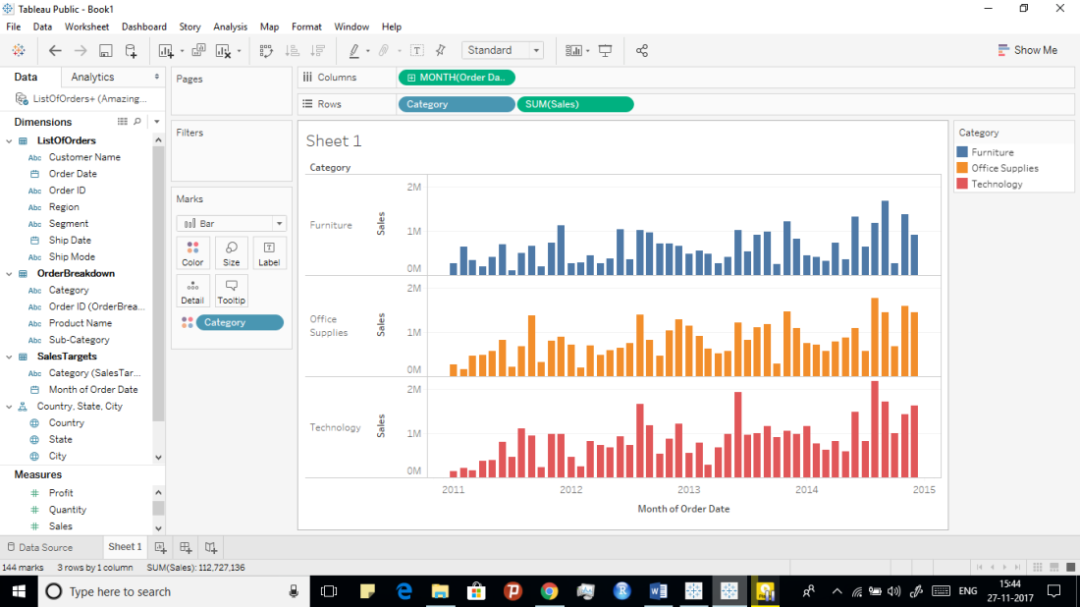This screenshot has height=607, width=1080.
Task: Open the Dimensions pane dropdown arrow
Action: [156, 122]
